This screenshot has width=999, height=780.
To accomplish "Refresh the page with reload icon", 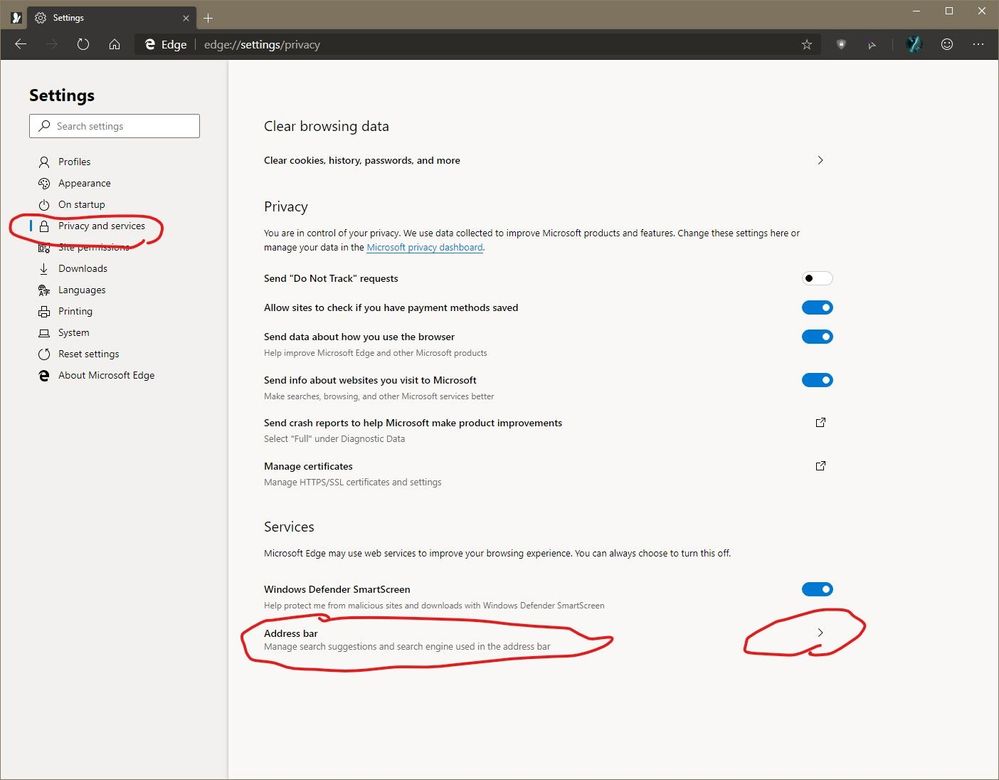I will point(83,44).
